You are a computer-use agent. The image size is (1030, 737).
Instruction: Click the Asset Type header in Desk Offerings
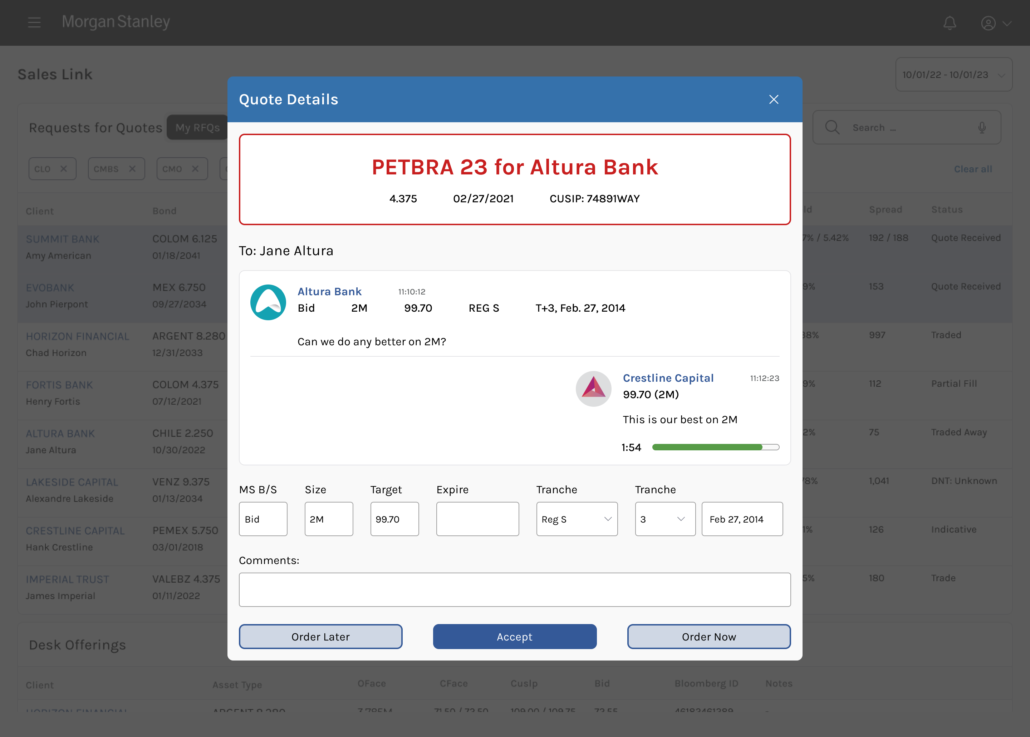237,685
